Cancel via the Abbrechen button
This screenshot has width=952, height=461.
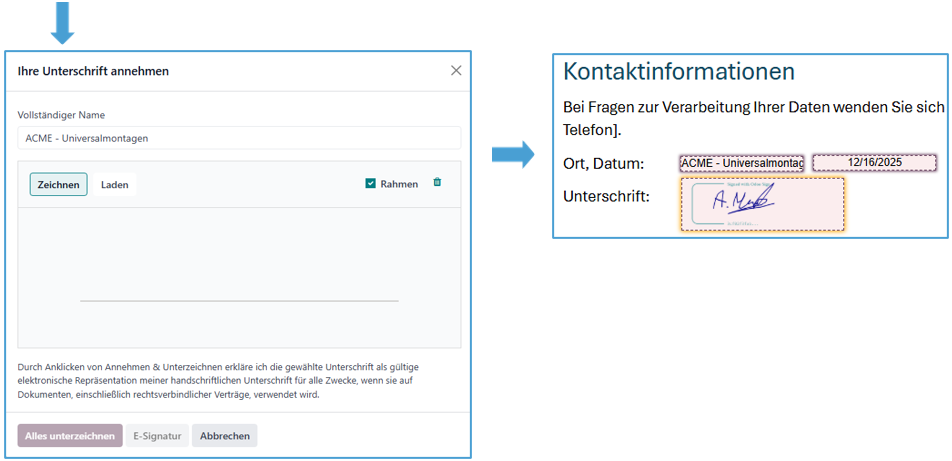coord(225,436)
